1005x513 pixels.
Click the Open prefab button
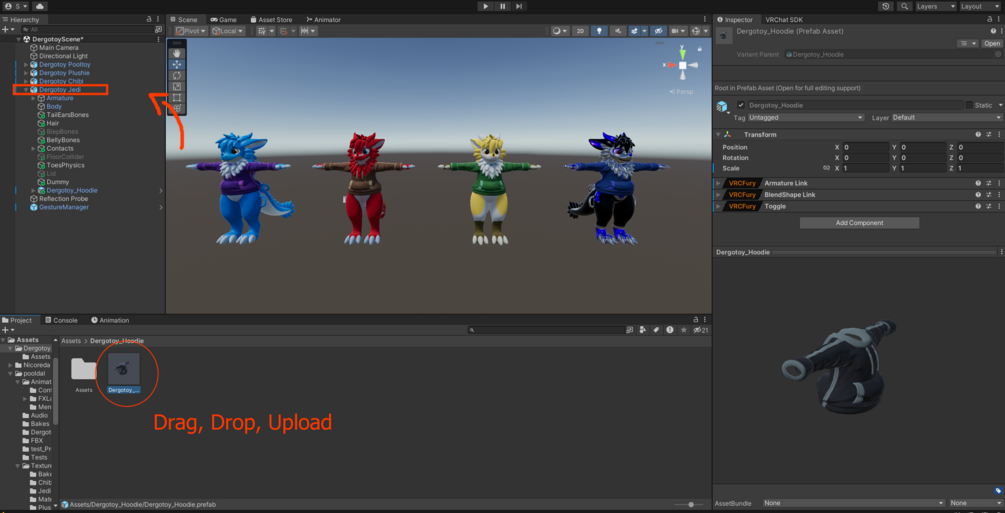coord(992,44)
